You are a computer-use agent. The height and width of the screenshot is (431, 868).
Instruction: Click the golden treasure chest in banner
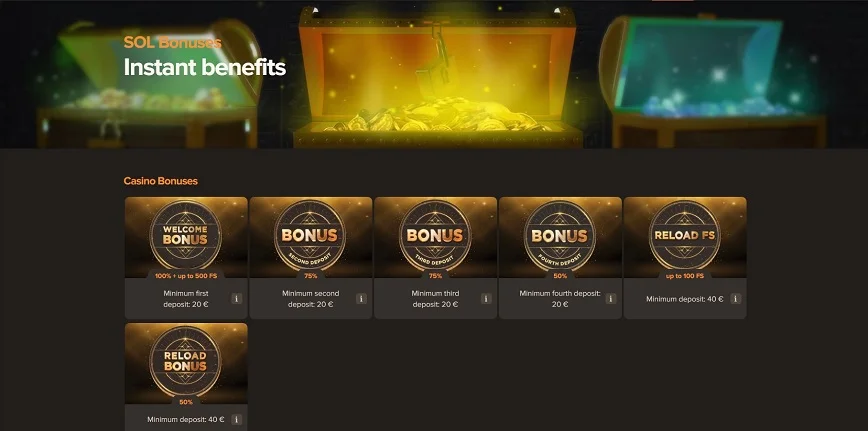point(437,77)
